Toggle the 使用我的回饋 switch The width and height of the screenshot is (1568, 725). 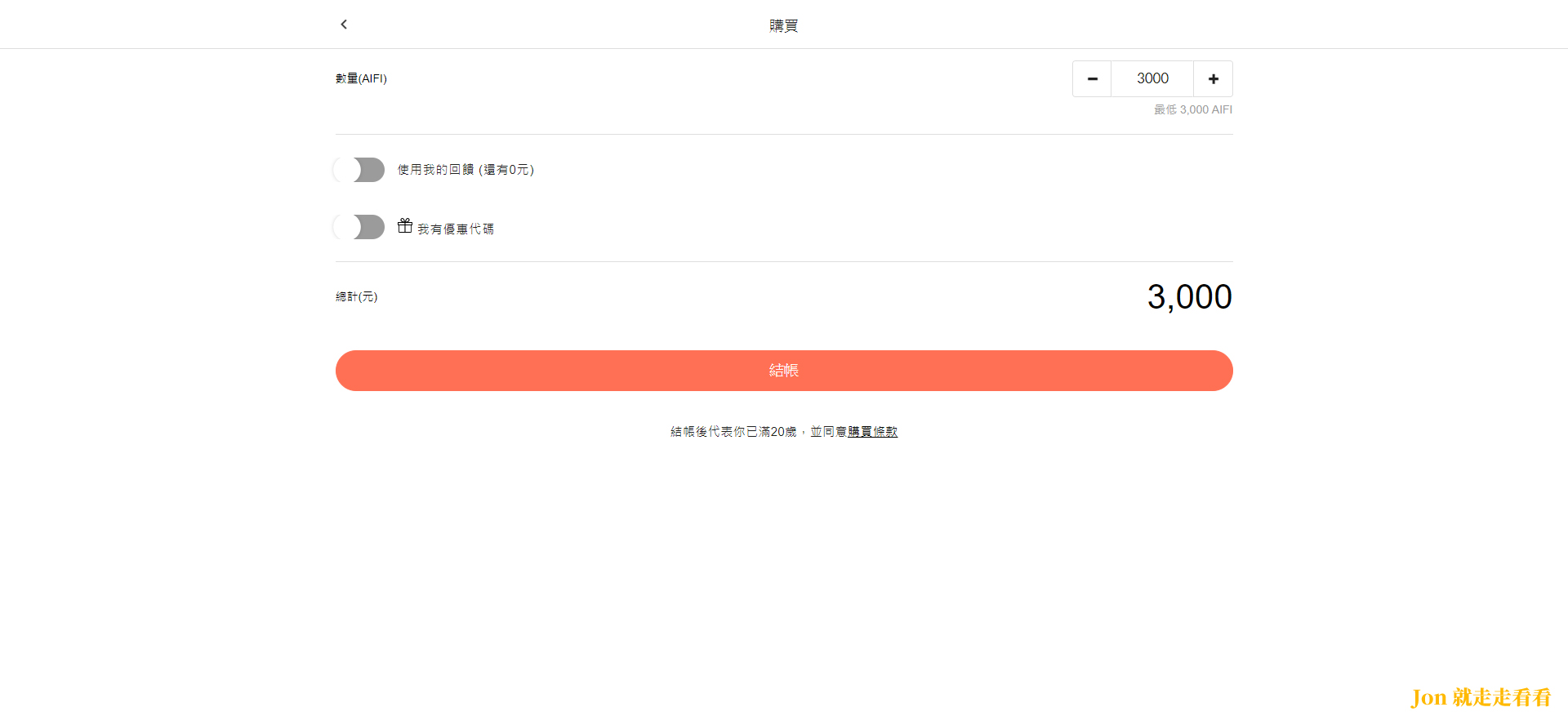click(359, 170)
